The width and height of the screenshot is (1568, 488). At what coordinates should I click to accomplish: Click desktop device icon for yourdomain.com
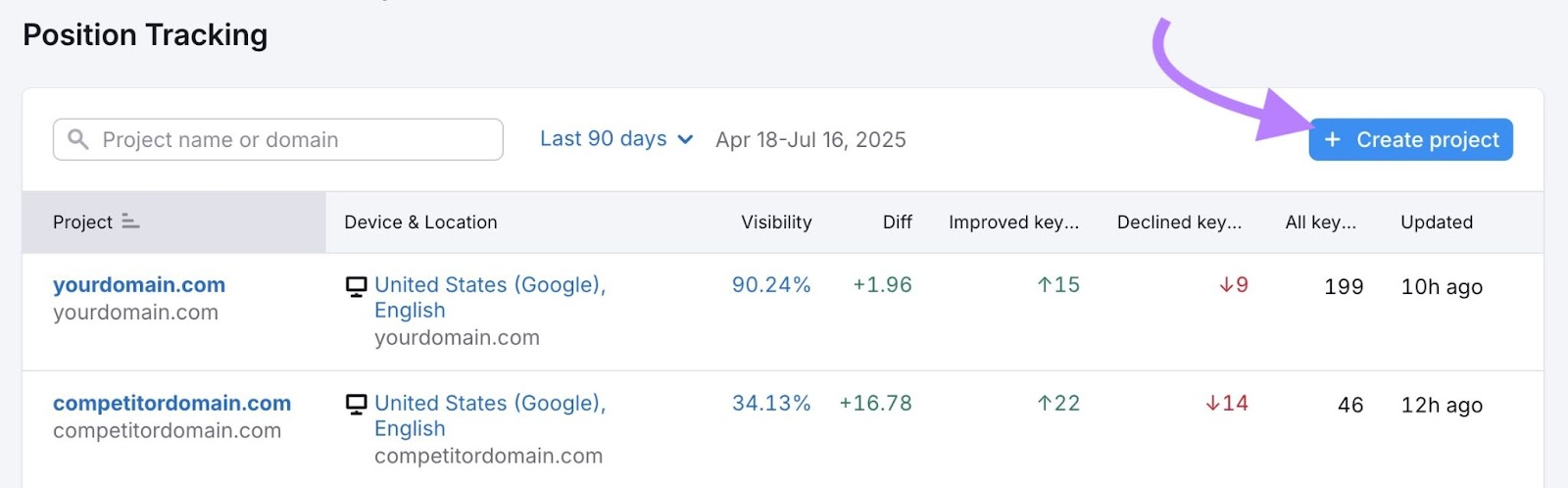coord(357,286)
